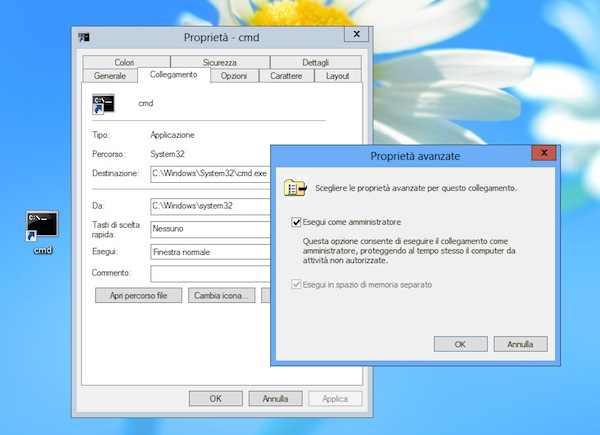Image resolution: width=600 pixels, height=435 pixels.
Task: Click the disabled Esegui in spazio di memoria separato checkbox
Action: pyautogui.click(x=296, y=285)
